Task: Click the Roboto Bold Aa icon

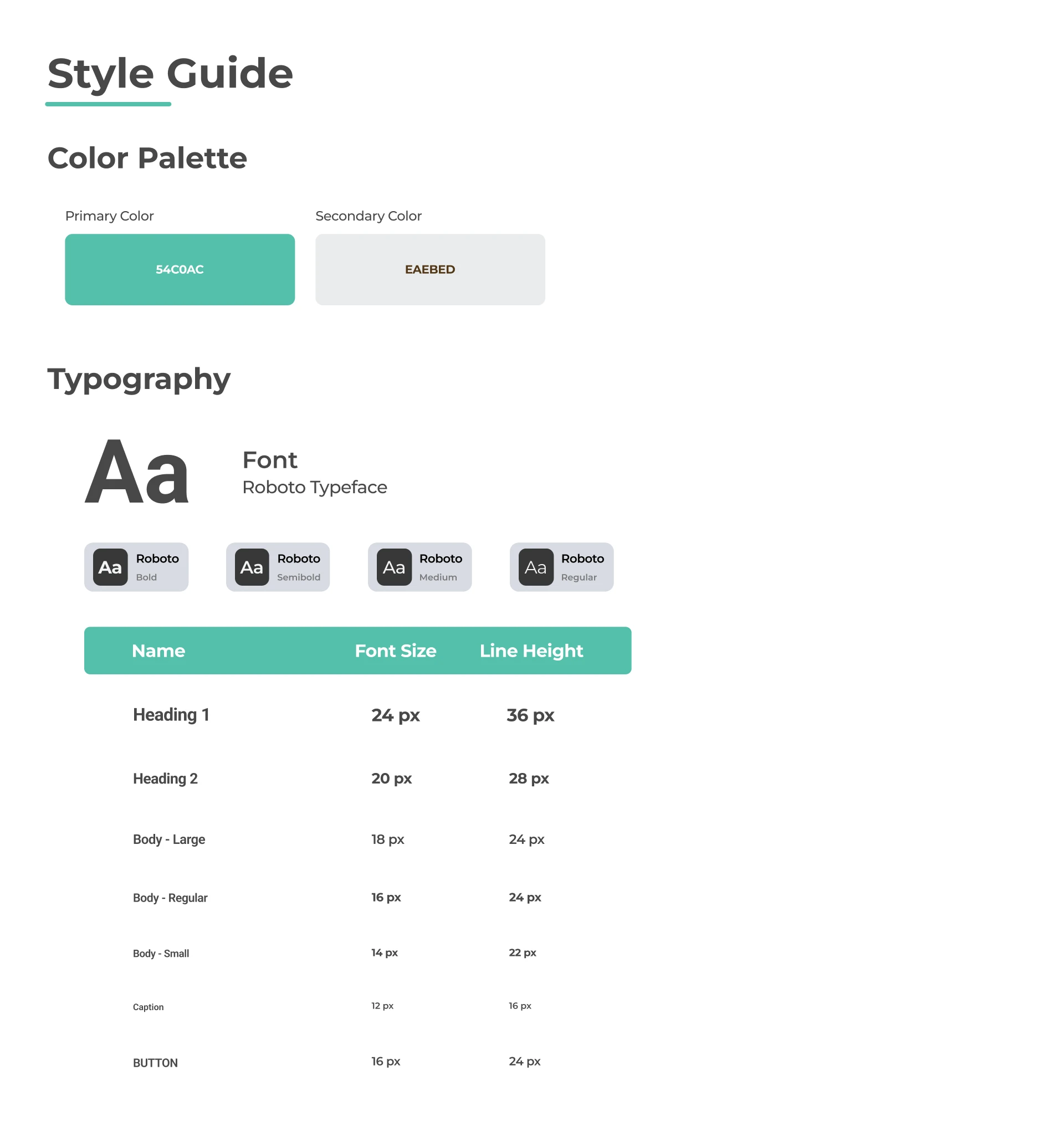Action: (x=110, y=567)
